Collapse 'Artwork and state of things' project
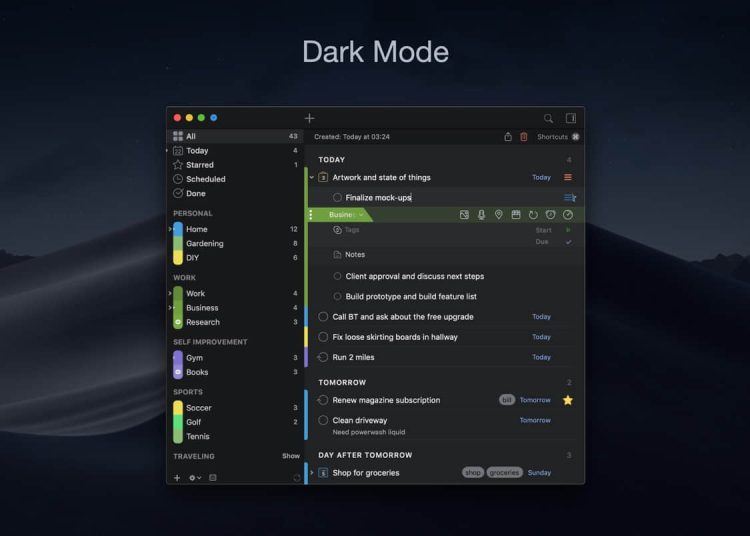 pyautogui.click(x=311, y=178)
